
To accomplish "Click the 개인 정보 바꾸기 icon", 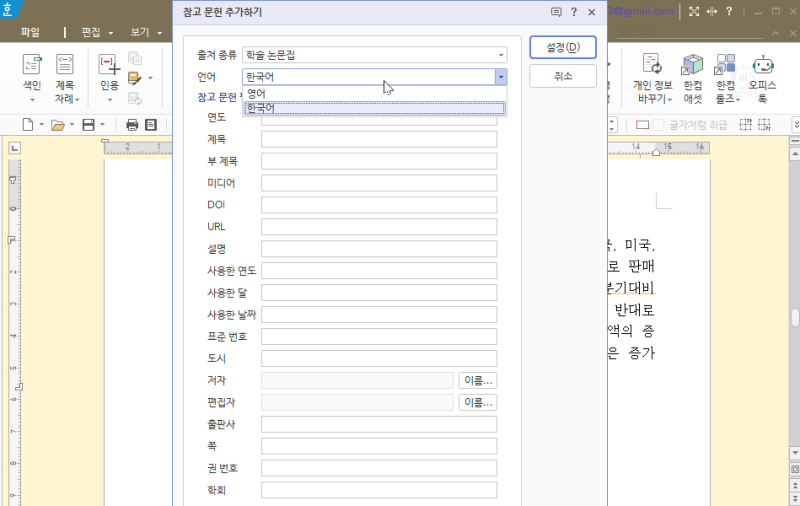I will (652, 65).
